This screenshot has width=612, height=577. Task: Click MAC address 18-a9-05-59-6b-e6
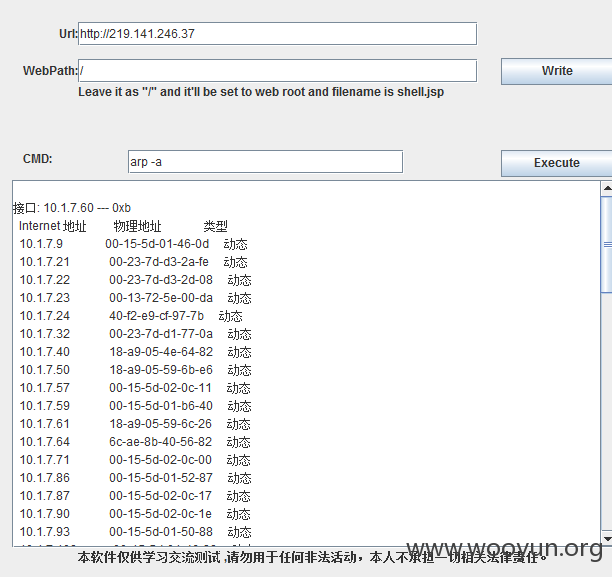click(161, 370)
